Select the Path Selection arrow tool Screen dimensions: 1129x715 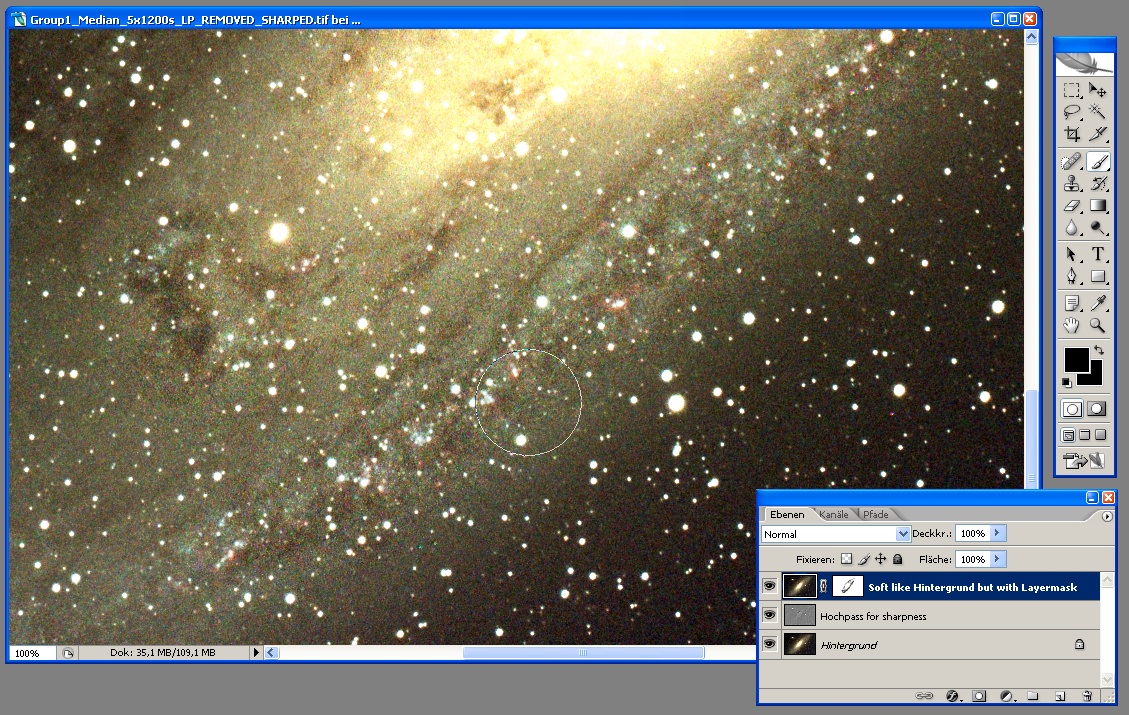click(1072, 254)
